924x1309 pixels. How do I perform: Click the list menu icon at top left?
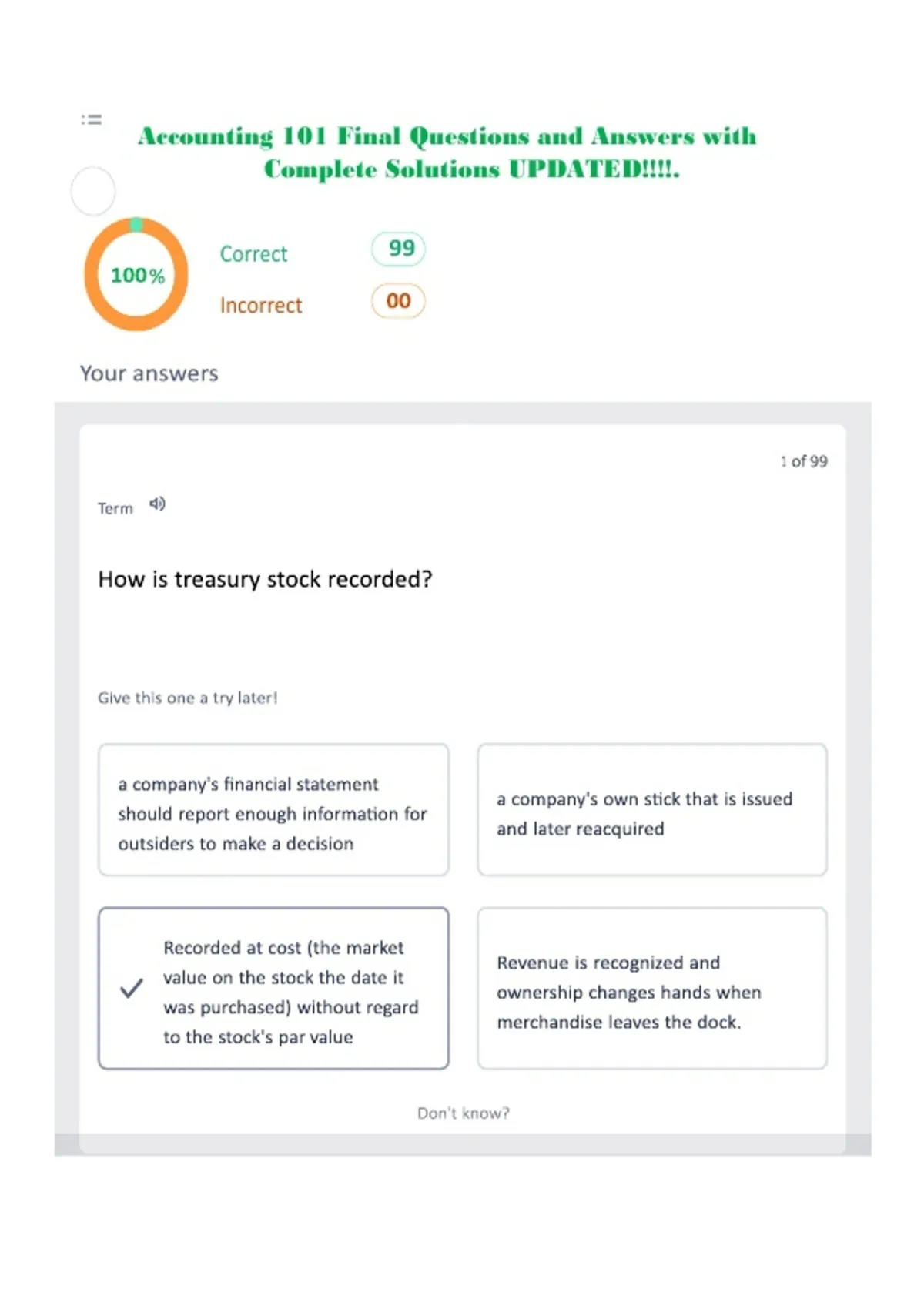[x=92, y=119]
